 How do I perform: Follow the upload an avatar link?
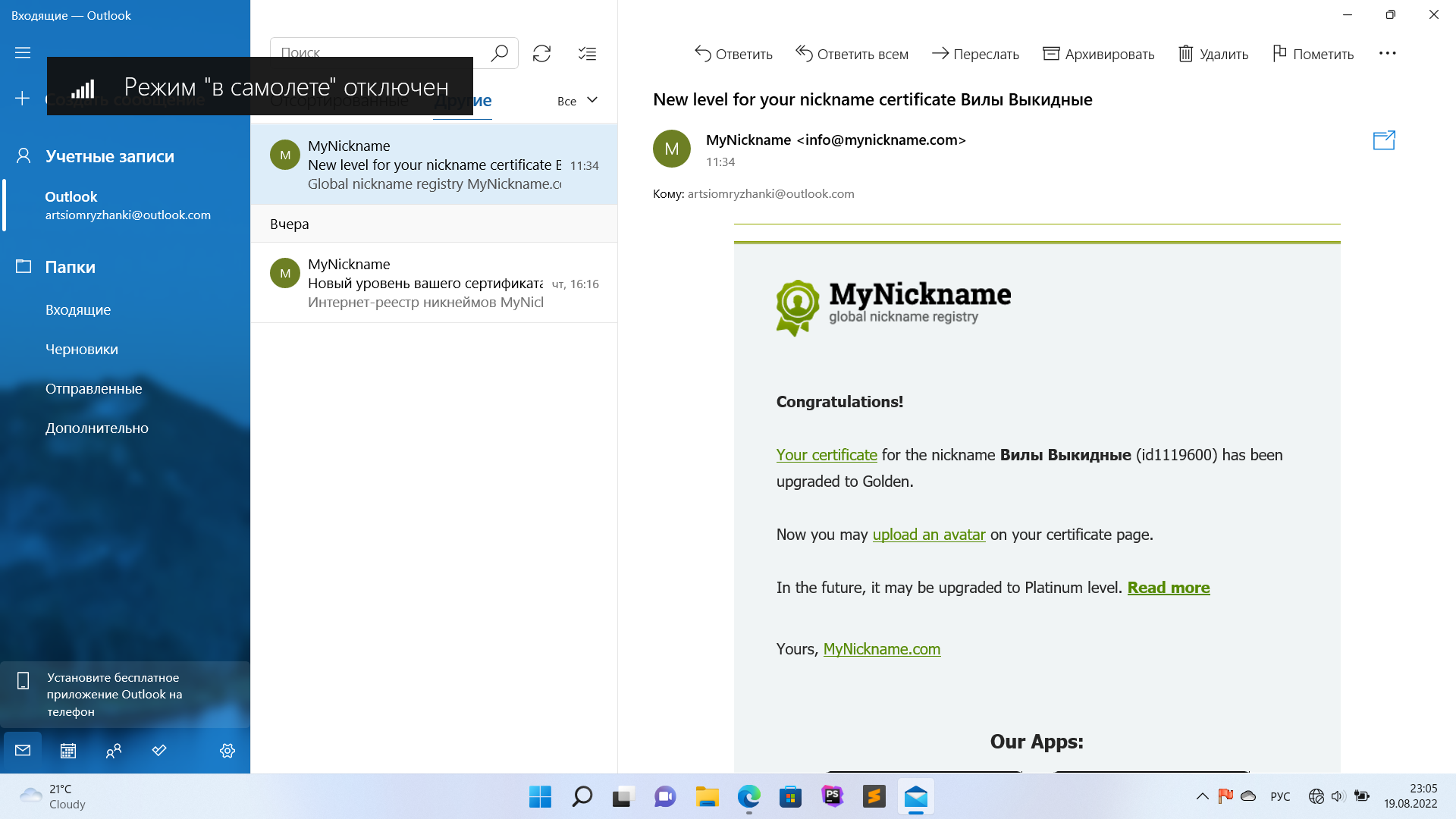928,535
